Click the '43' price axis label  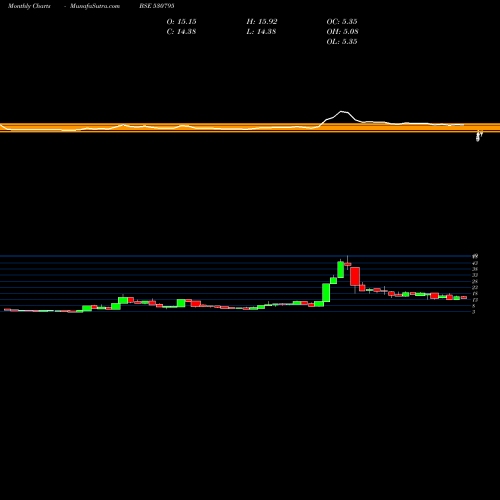point(475,263)
